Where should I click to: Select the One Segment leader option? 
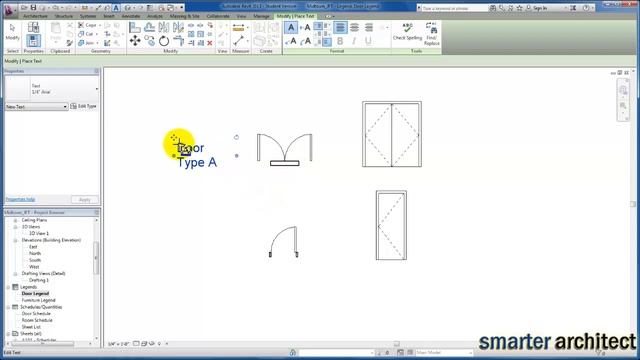click(x=305, y=27)
